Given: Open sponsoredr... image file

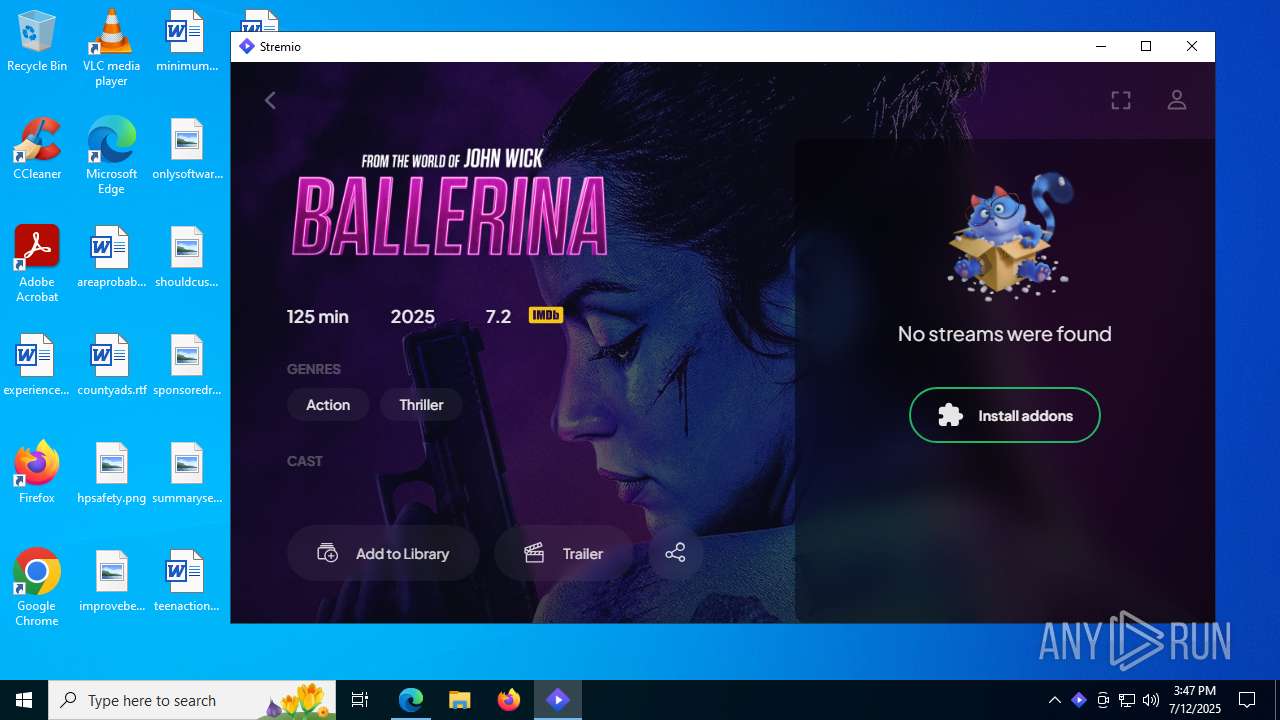Looking at the screenshot, I should click(186, 366).
